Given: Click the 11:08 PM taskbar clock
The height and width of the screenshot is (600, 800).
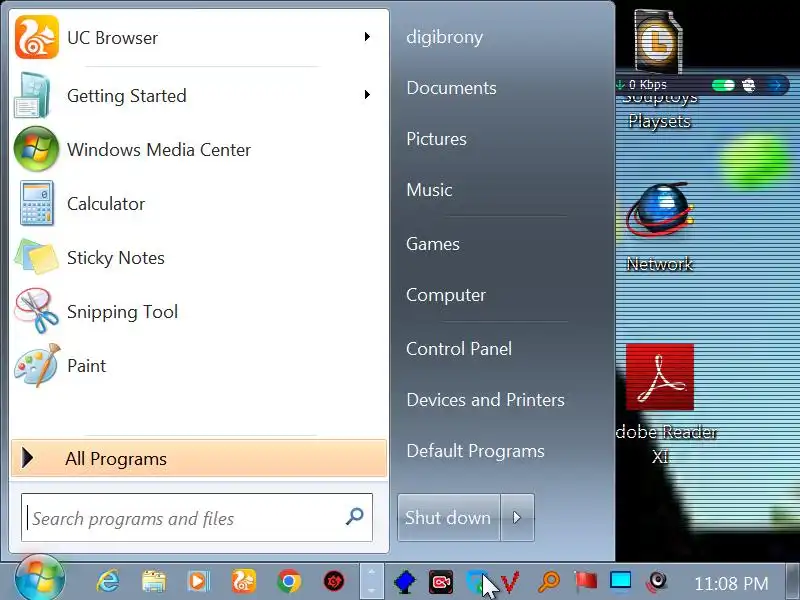Looking at the screenshot, I should [731, 583].
